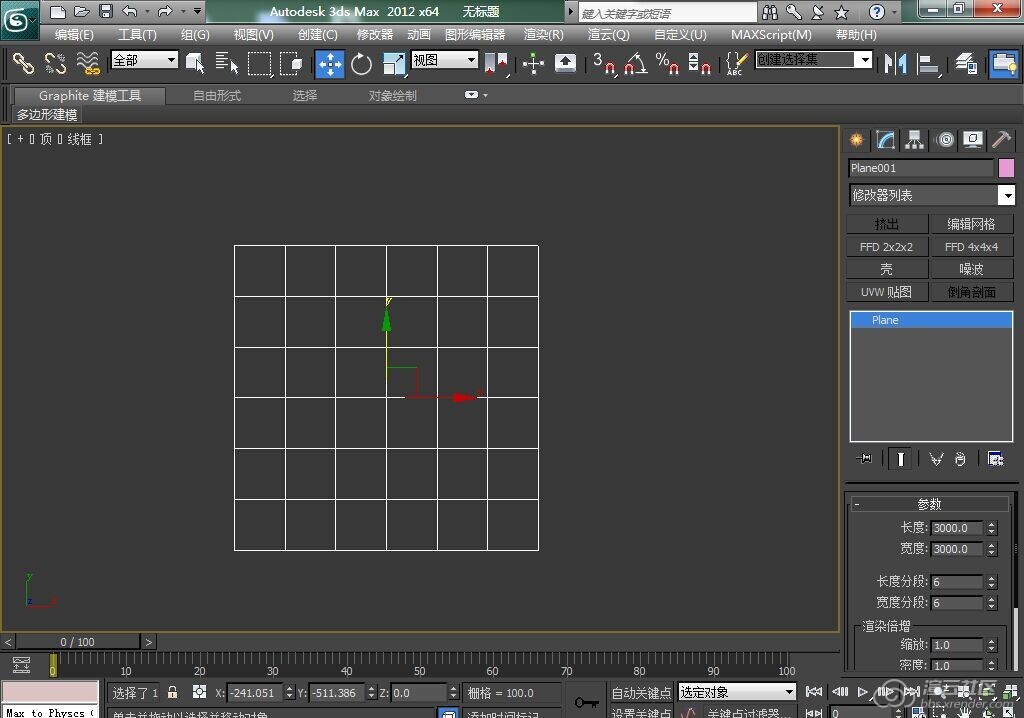Screen dimensions: 1024x718
Task: Toggle the Graphite Modeling ribbon display
Action: pyautogui.click(x=1003, y=63)
